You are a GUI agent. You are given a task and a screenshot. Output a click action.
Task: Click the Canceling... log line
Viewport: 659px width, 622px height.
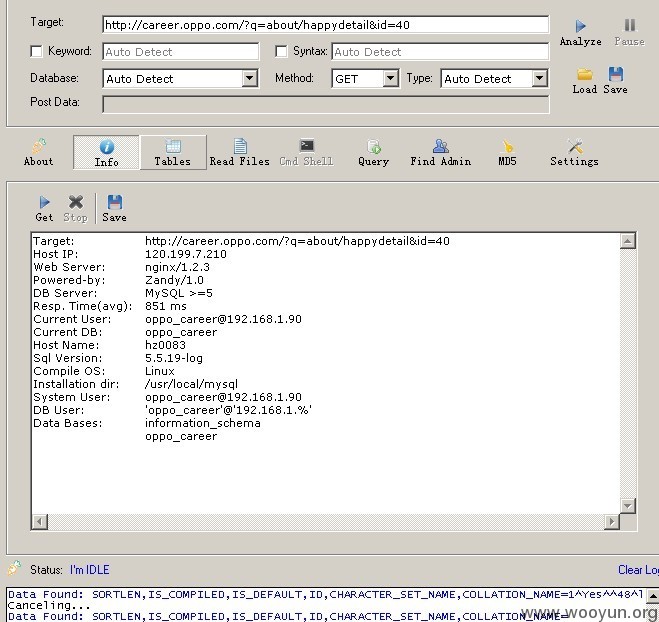[49, 606]
